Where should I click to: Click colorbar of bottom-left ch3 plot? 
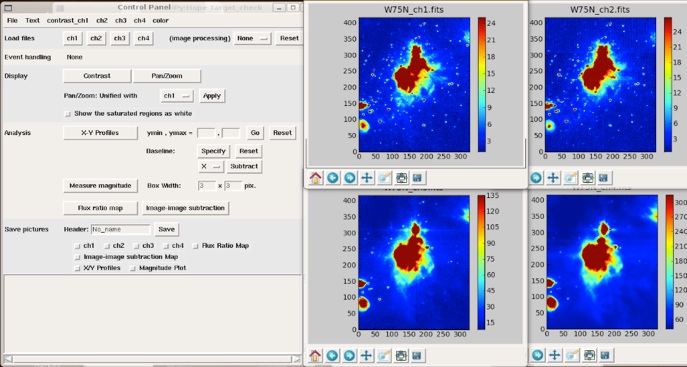click(x=482, y=262)
